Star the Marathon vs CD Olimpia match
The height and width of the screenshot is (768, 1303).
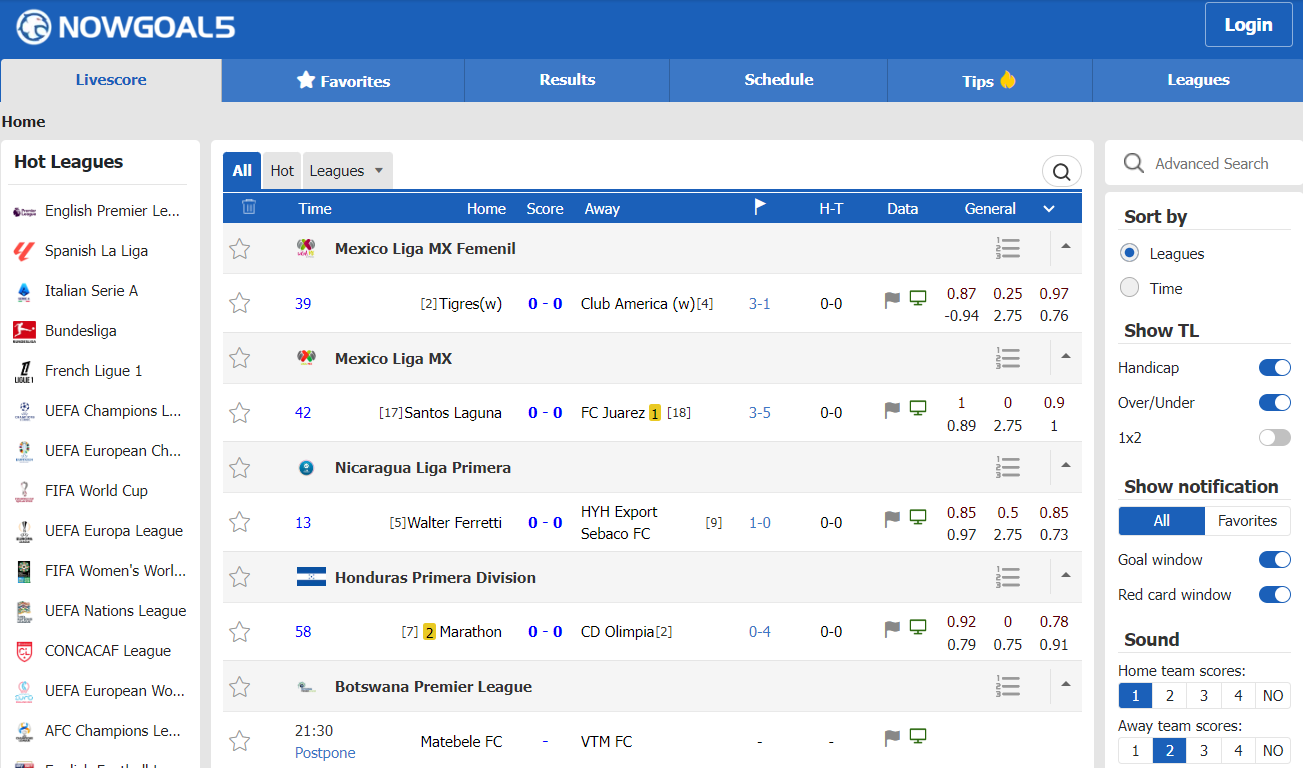tap(239, 631)
